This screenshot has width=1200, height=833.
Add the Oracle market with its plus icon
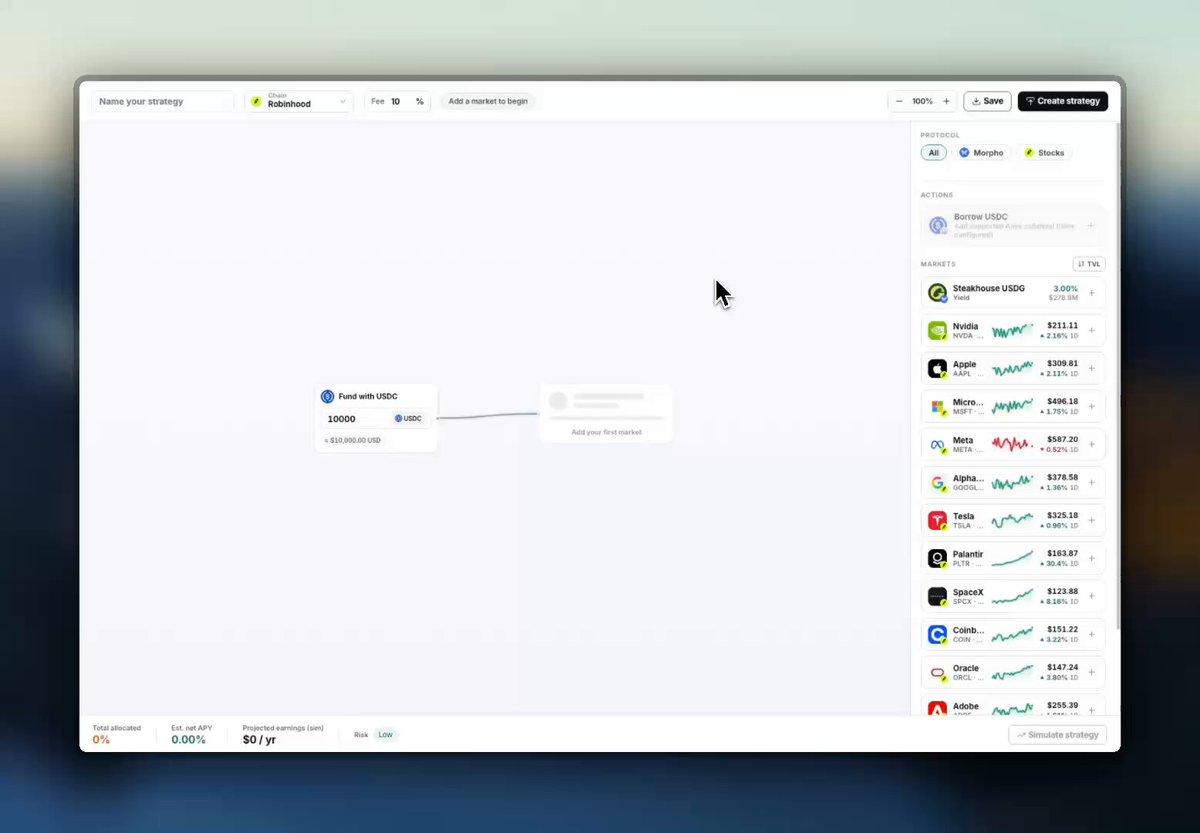pyautogui.click(x=1091, y=672)
